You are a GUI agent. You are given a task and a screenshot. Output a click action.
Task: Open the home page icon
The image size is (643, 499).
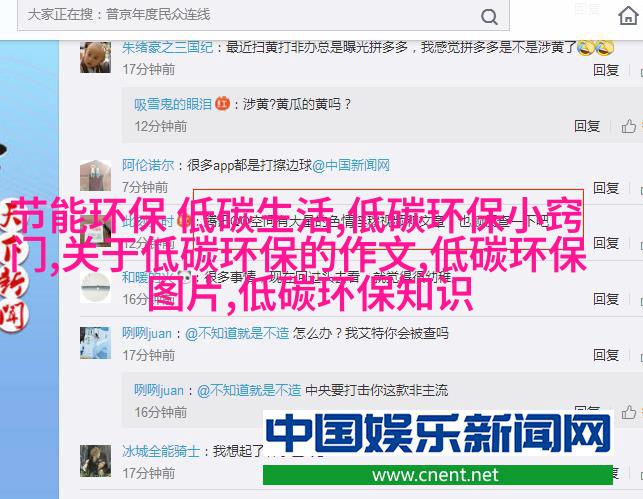(x=628, y=16)
